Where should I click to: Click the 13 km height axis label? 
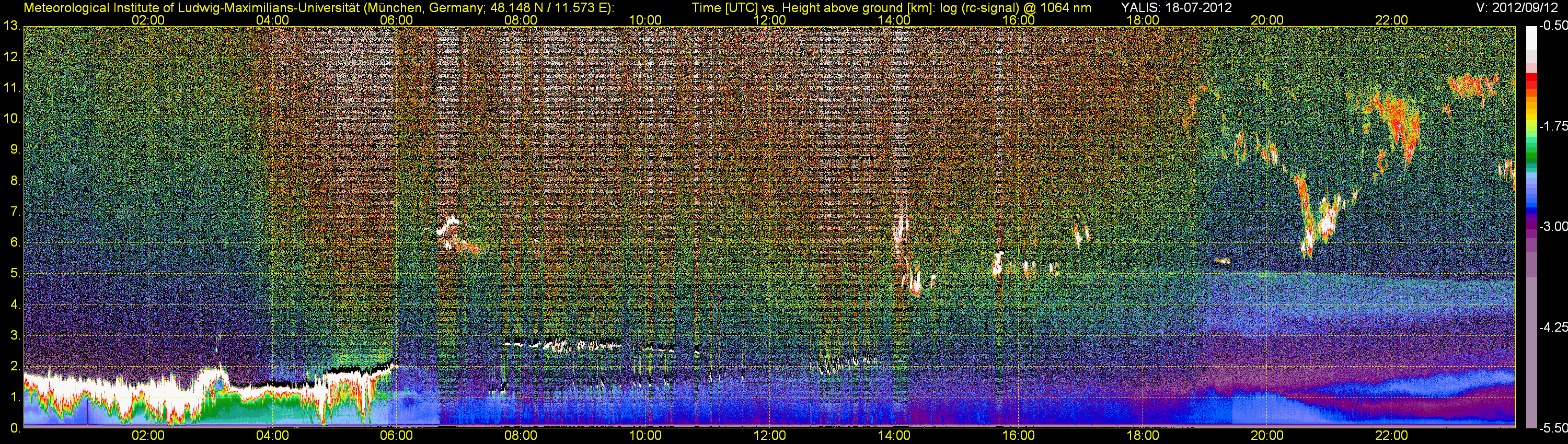tap(11, 26)
